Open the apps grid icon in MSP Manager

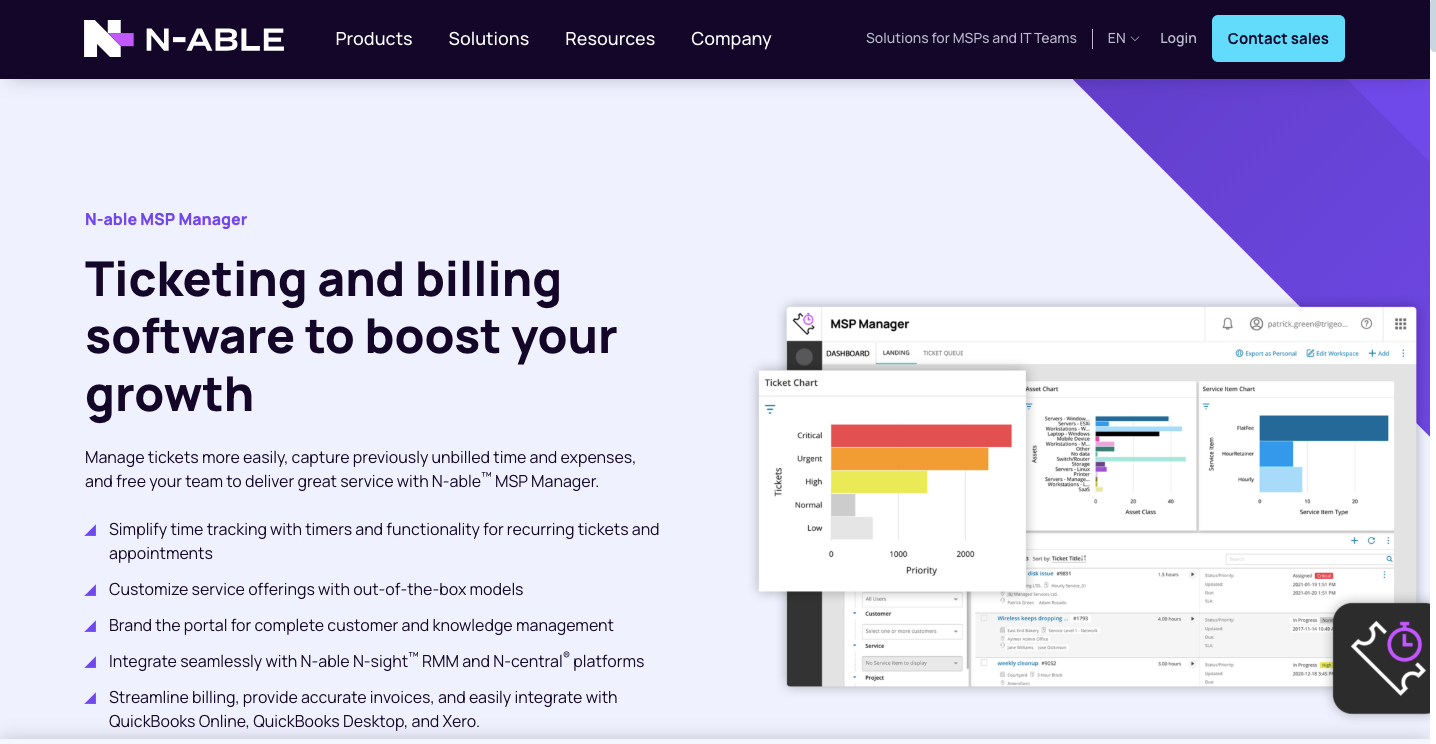(1400, 324)
